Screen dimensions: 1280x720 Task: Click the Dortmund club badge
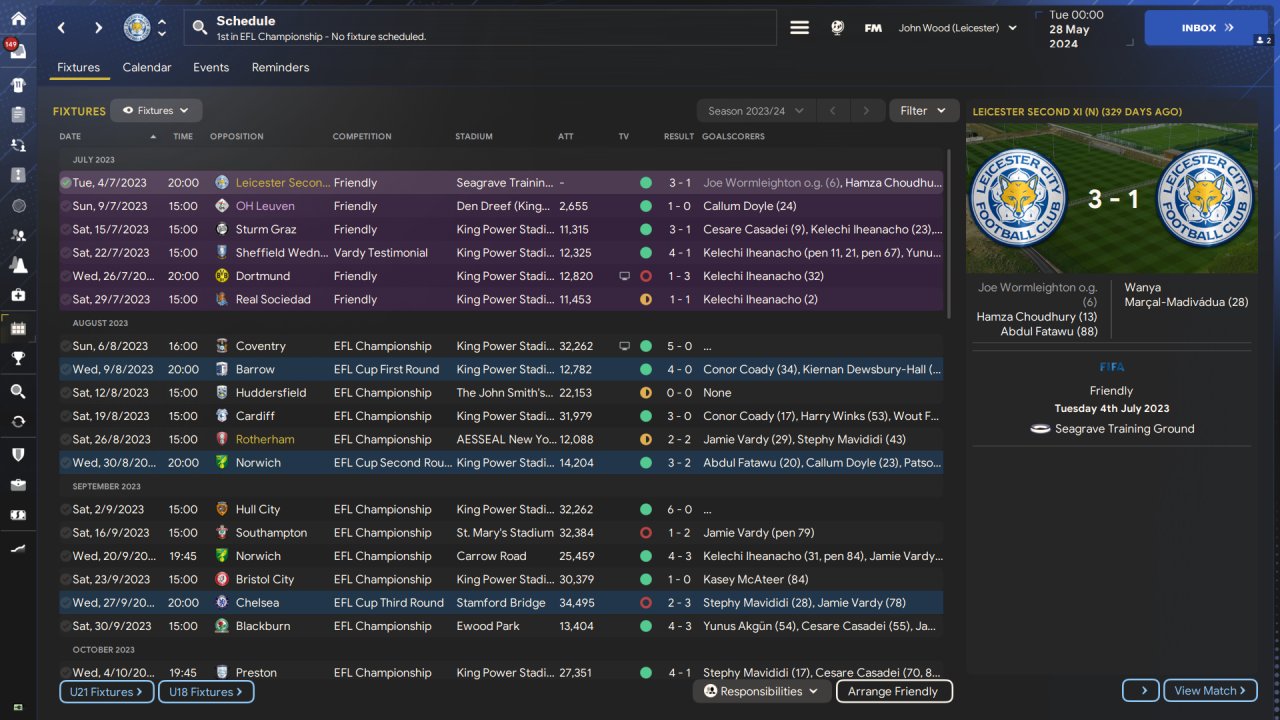tap(222, 276)
